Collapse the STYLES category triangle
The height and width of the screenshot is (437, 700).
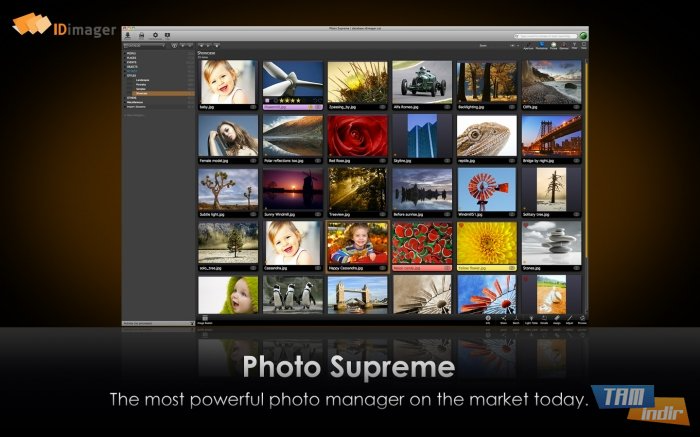click(x=125, y=76)
